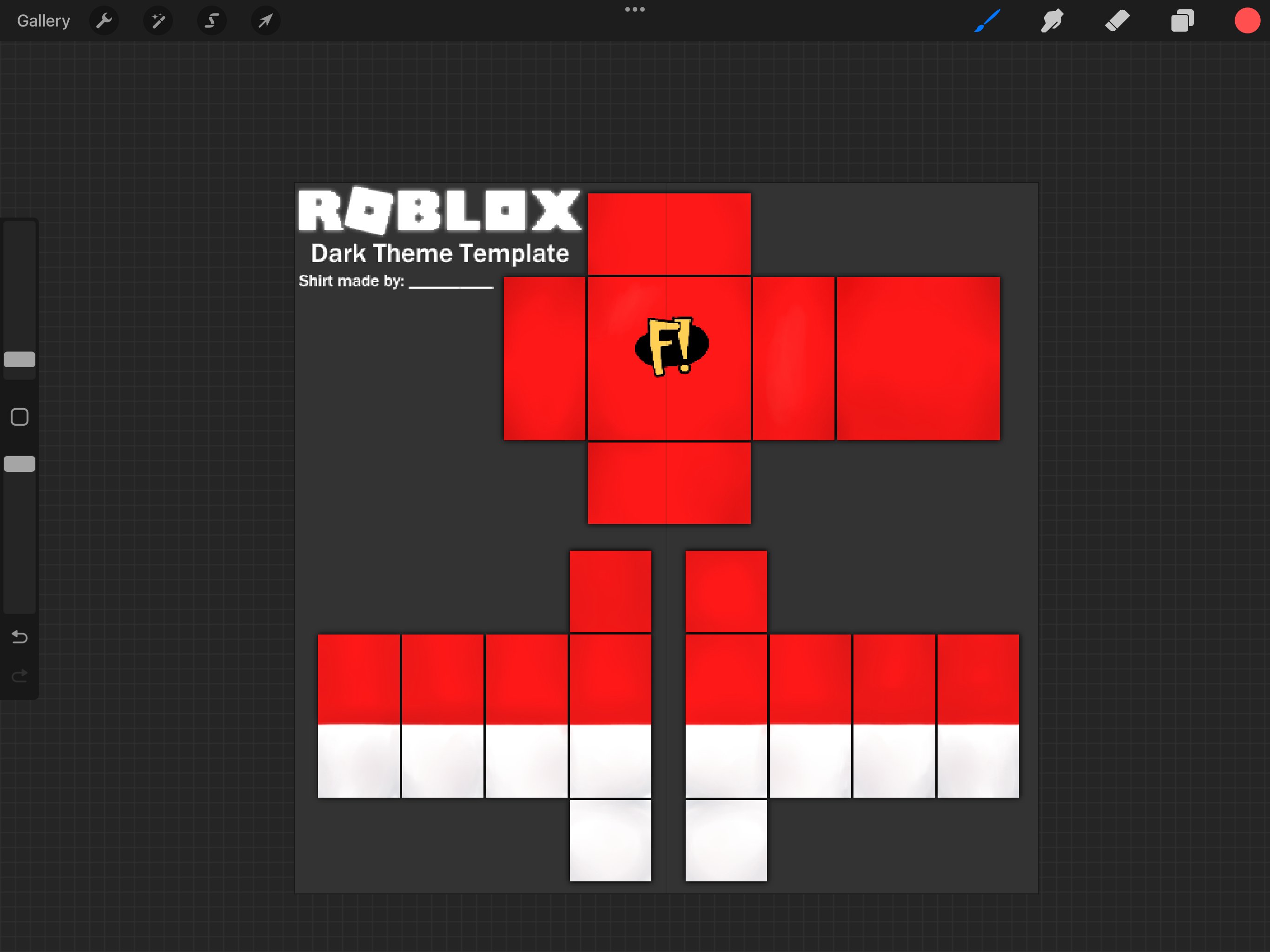Select the Selection S-shaped tool
The height and width of the screenshot is (952, 1270).
pos(212,21)
